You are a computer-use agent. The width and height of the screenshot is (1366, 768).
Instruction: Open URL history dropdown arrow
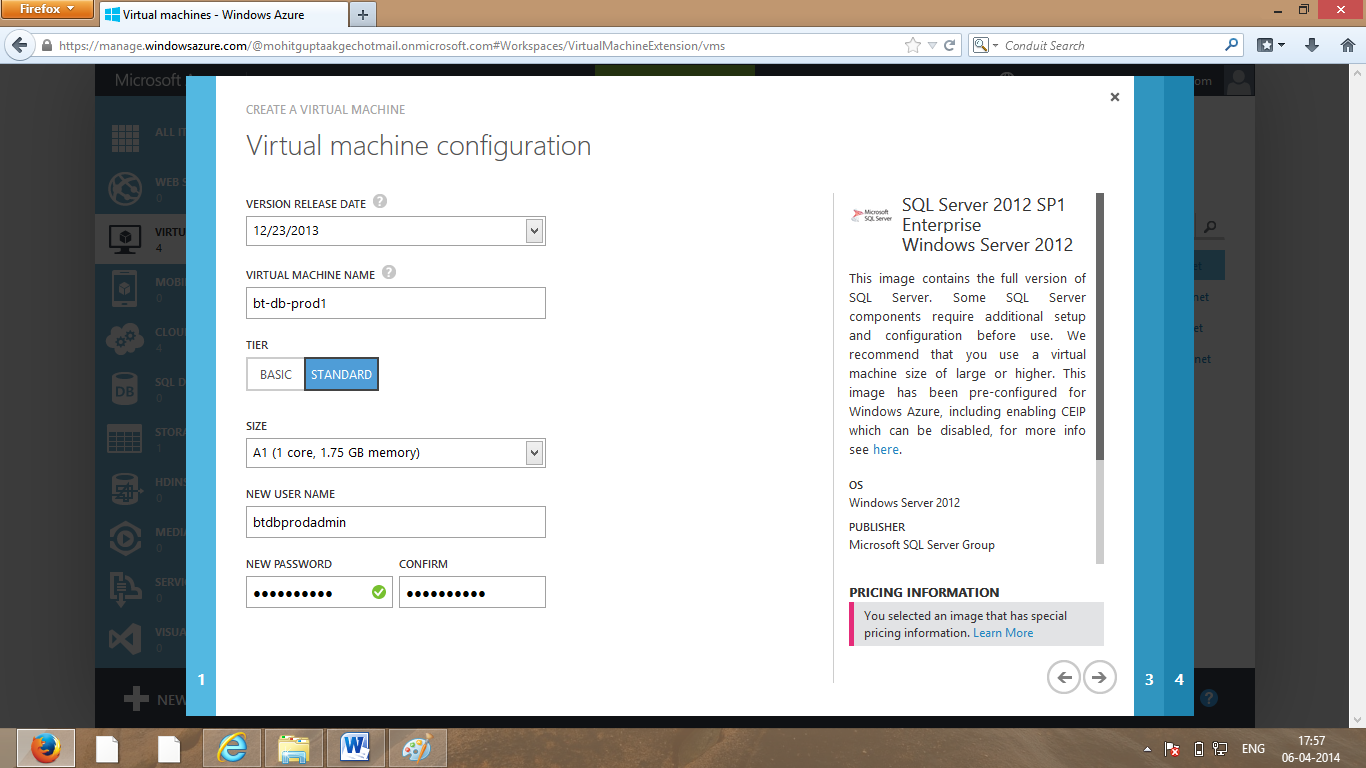coord(932,45)
